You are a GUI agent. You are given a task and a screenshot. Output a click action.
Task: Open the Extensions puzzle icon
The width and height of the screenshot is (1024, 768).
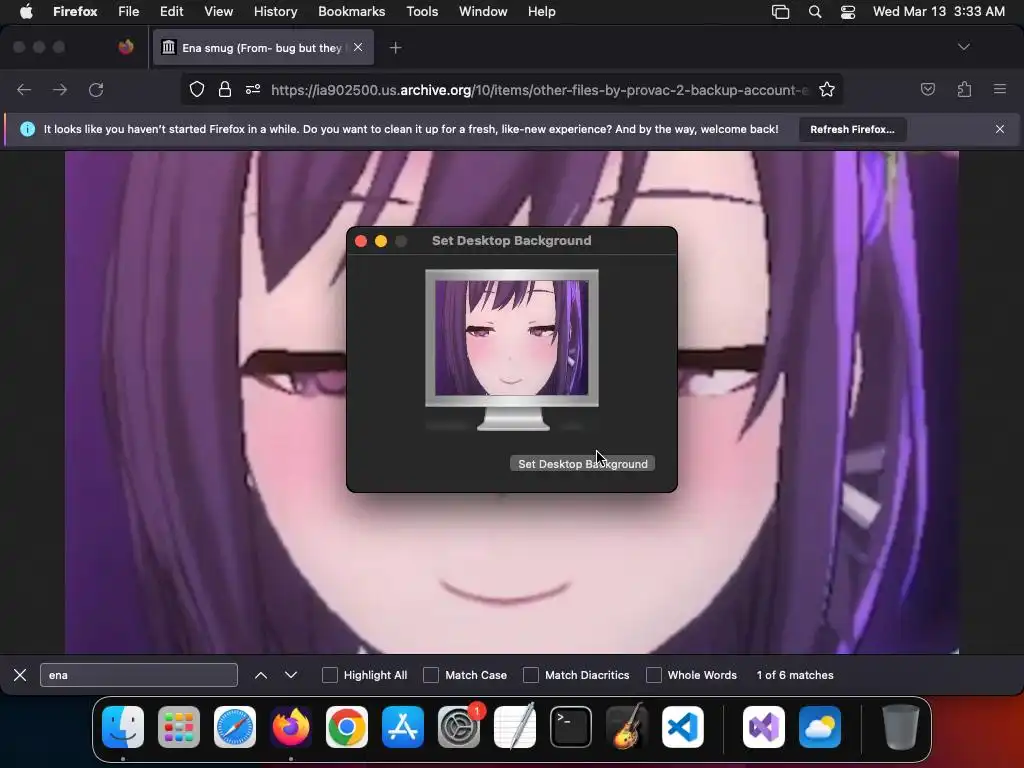coord(964,89)
